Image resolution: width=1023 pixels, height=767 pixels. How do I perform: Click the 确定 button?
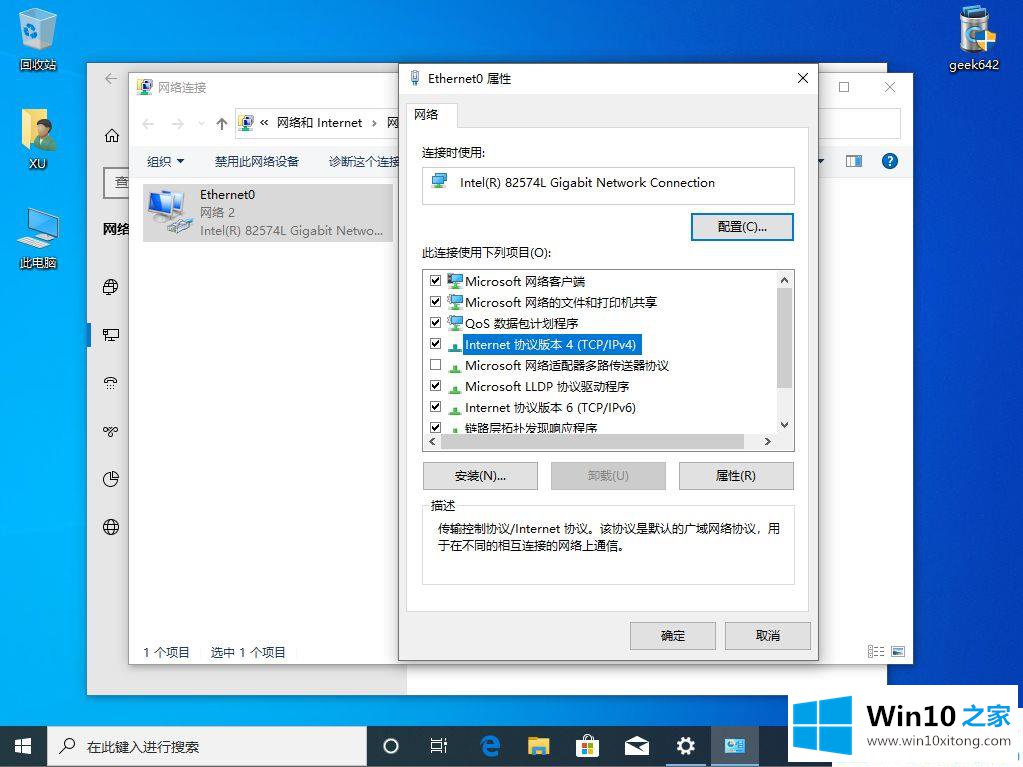pyautogui.click(x=673, y=636)
